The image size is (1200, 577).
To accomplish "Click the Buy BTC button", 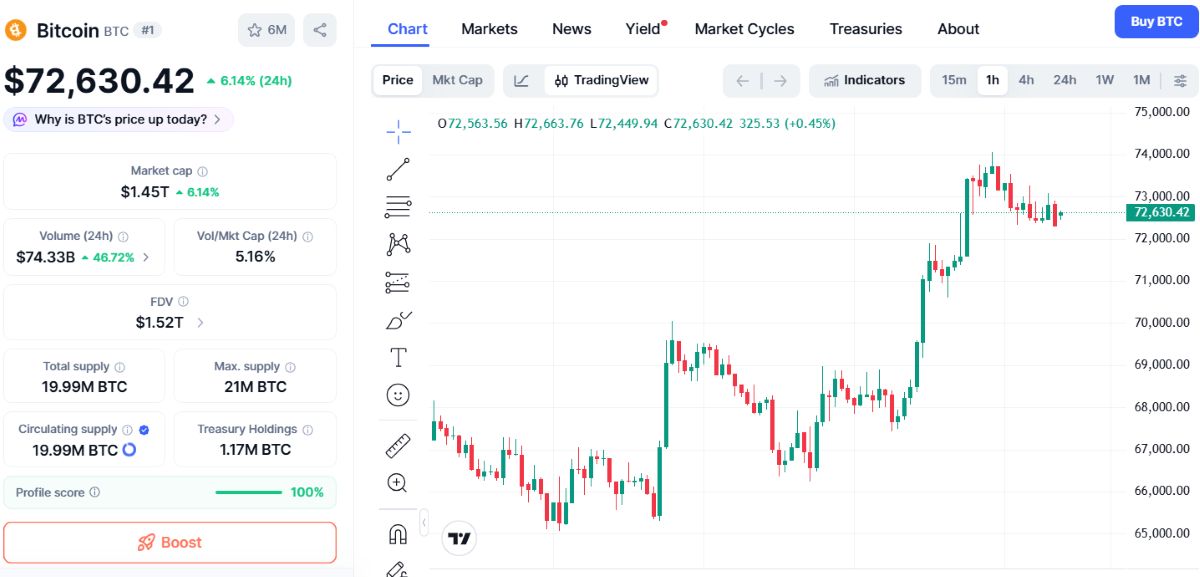I will click(x=1156, y=21).
